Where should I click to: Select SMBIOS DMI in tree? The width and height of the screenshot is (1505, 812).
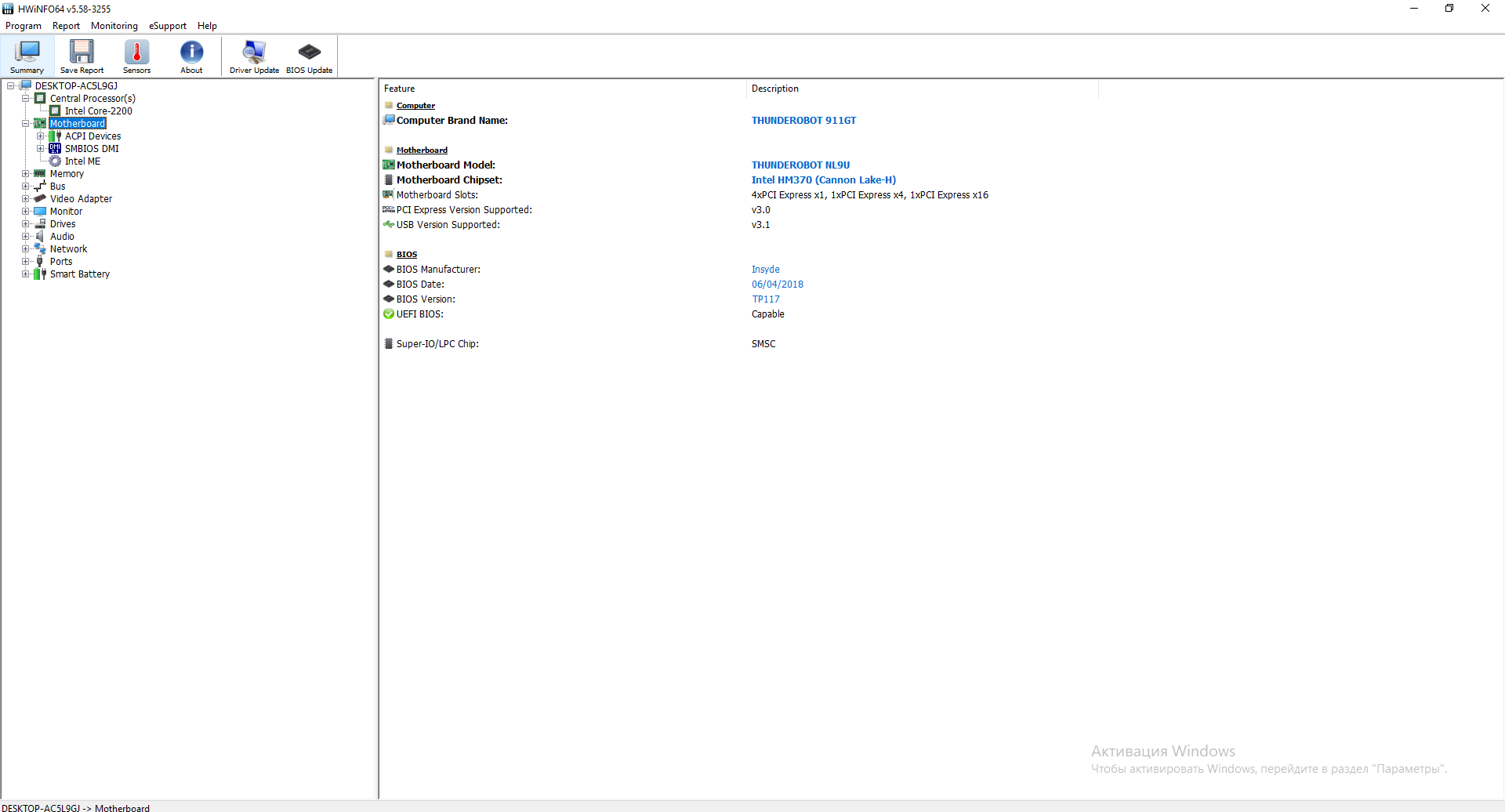click(92, 149)
